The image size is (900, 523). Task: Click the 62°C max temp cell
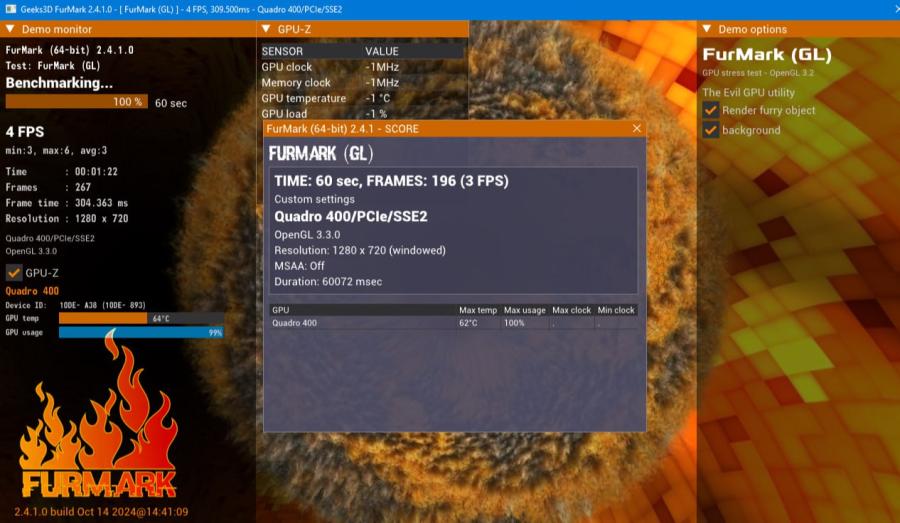coord(468,323)
